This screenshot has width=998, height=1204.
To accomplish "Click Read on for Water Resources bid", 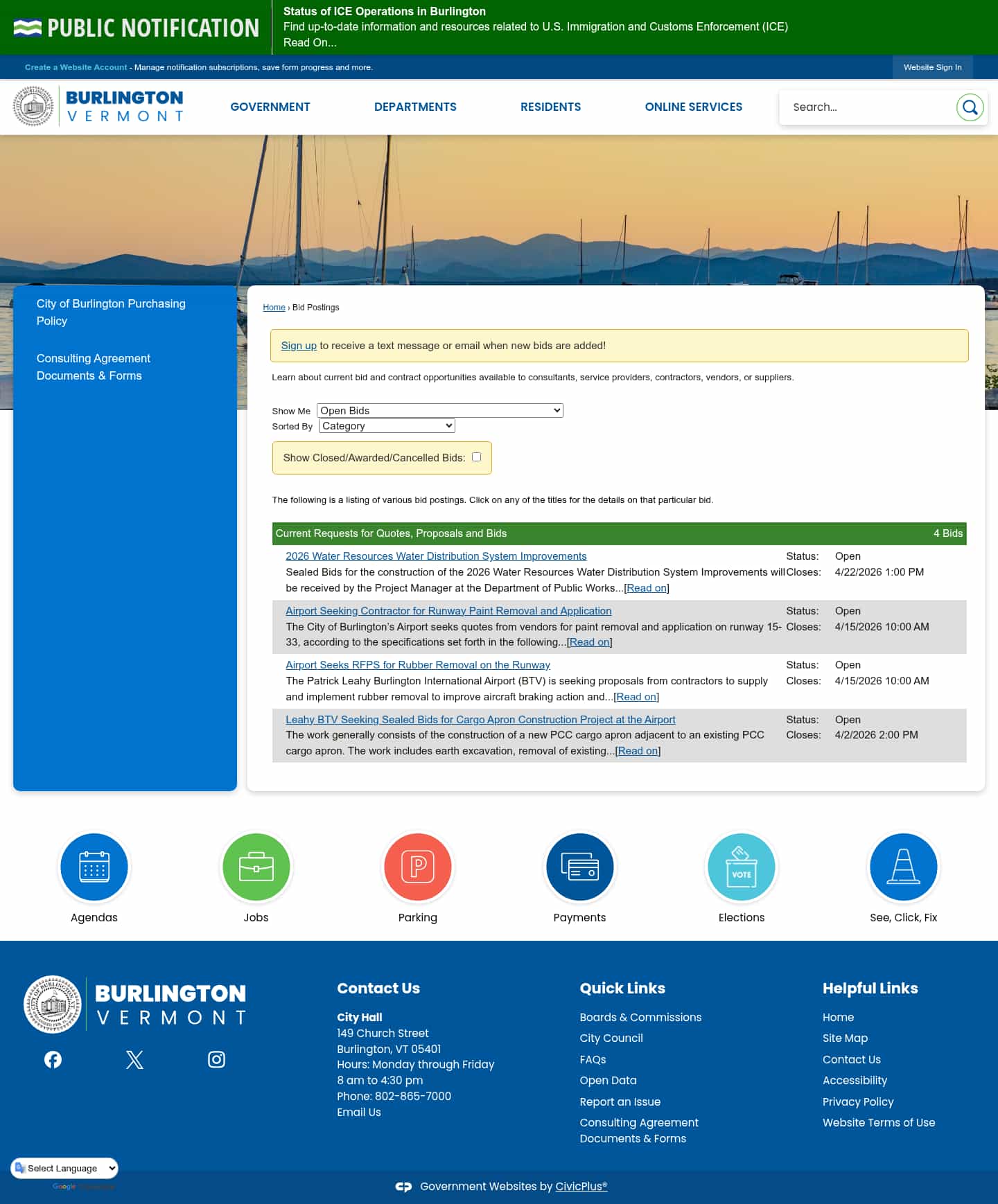I will pyautogui.click(x=647, y=588).
